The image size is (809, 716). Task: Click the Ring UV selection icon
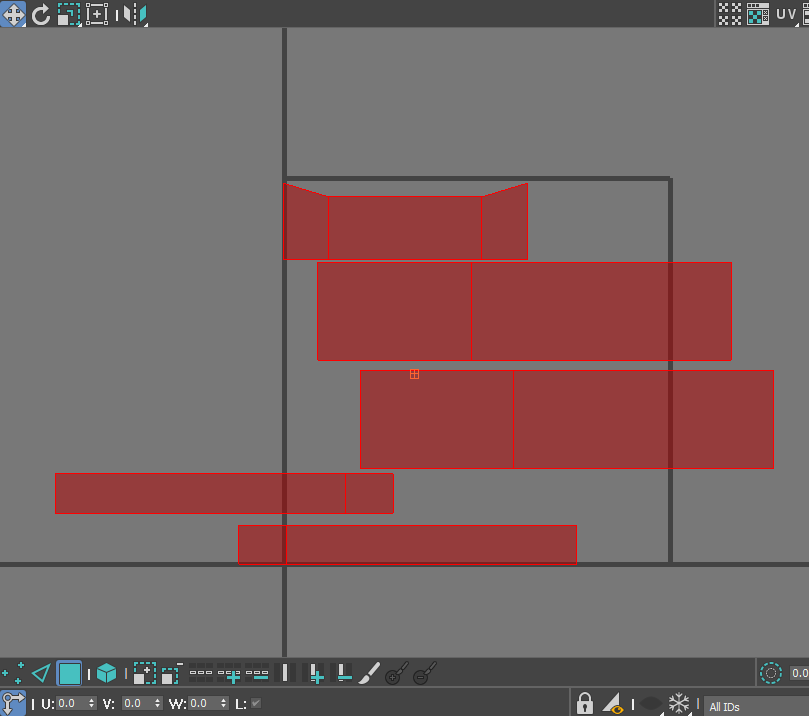[285, 673]
